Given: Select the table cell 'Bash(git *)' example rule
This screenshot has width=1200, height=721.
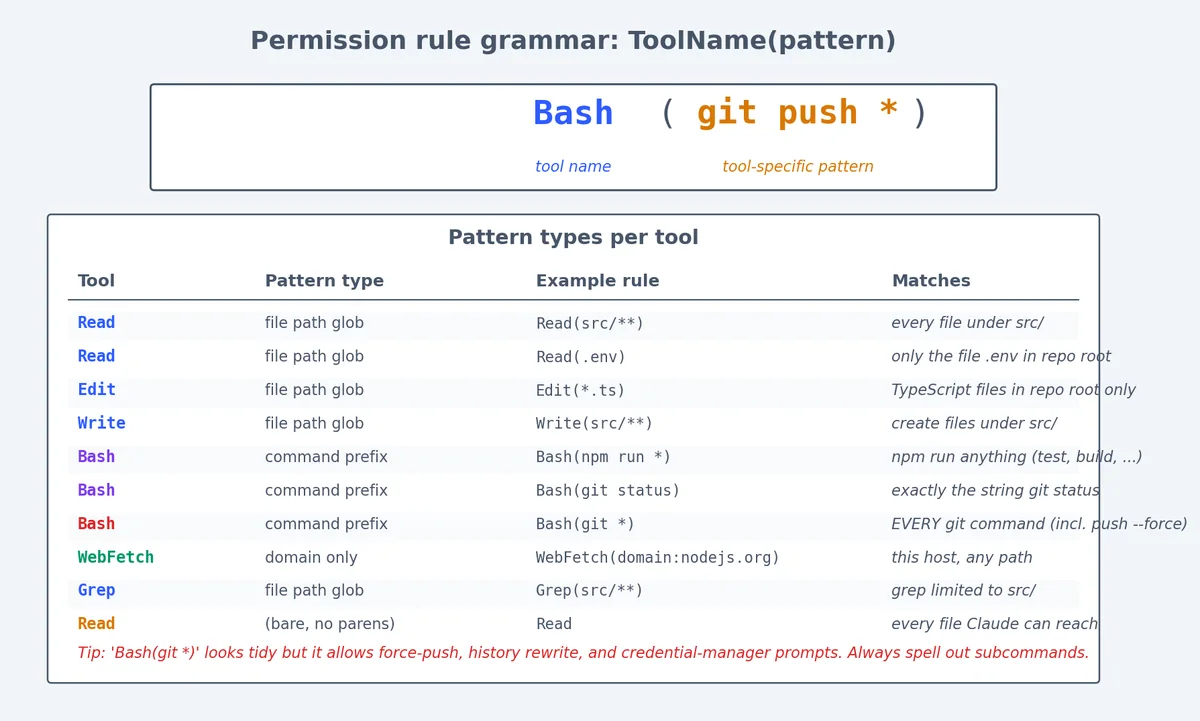Looking at the screenshot, I should point(585,525).
